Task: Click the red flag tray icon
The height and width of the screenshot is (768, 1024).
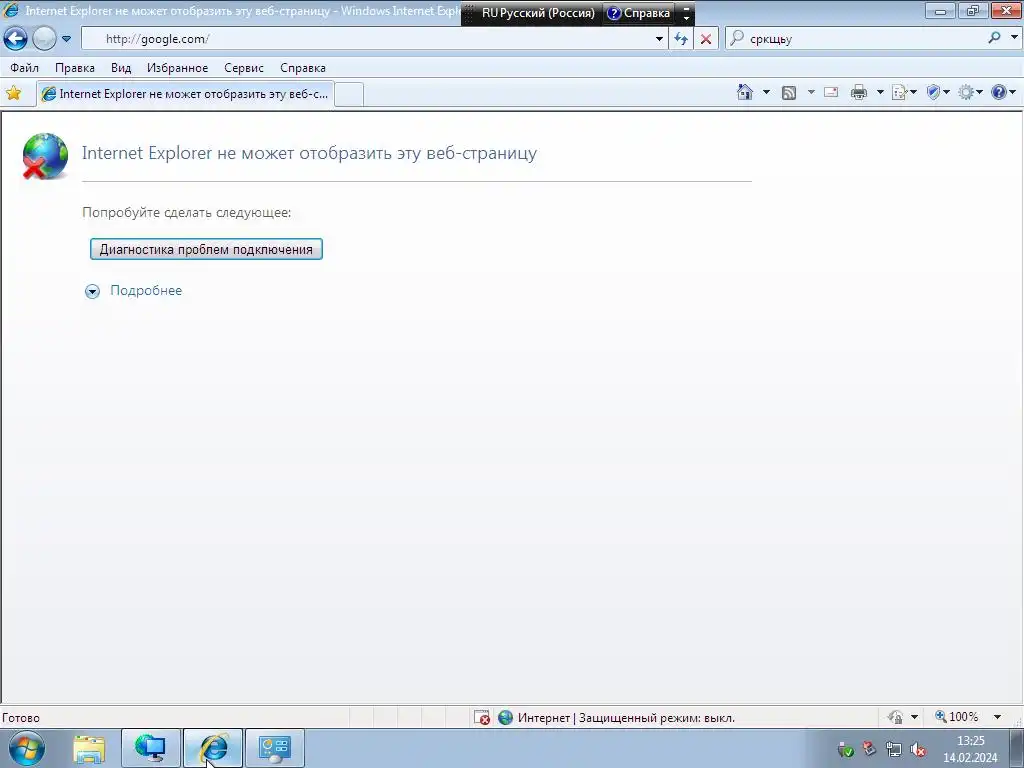Action: pyautogui.click(x=869, y=748)
